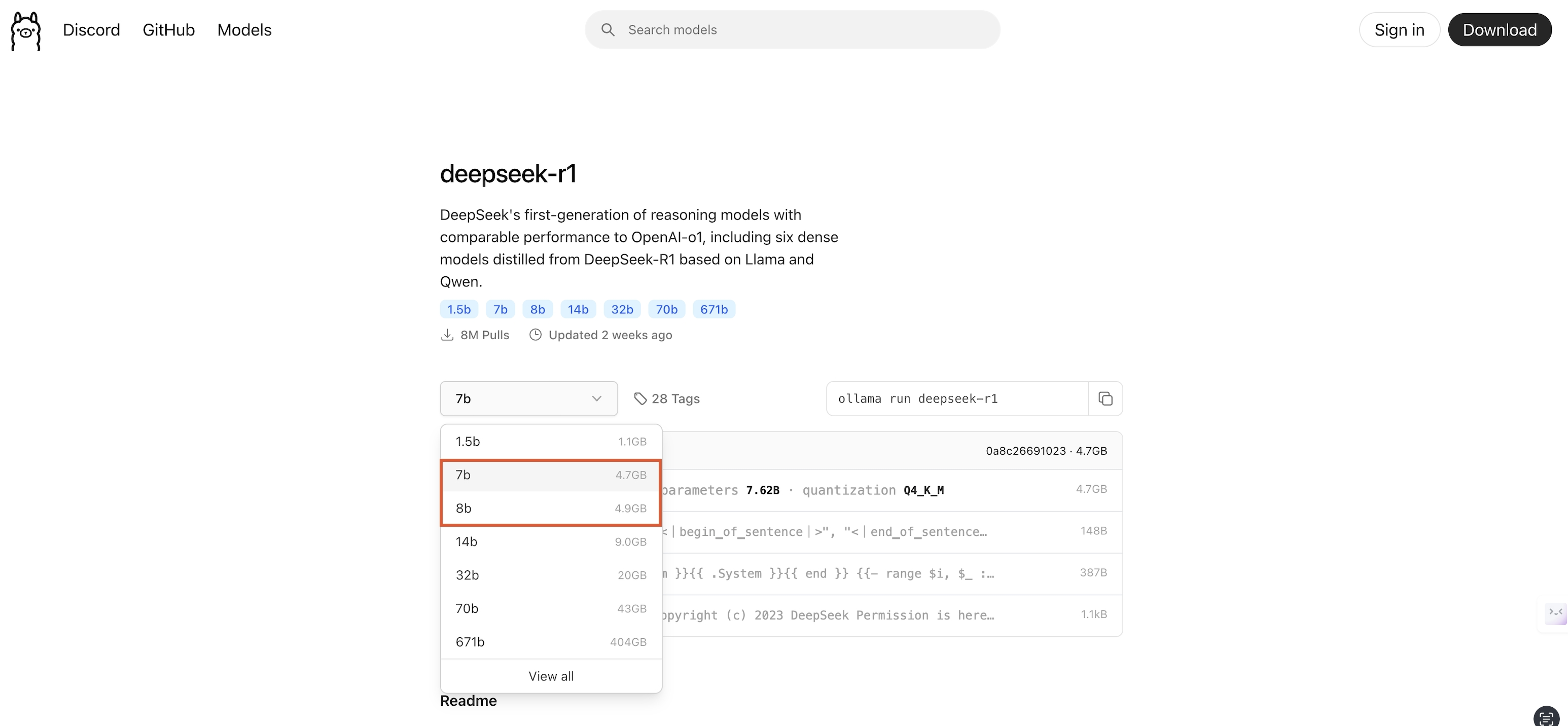1568x726 pixels.
Task: Click the 32b blue tag badge
Action: click(x=622, y=309)
